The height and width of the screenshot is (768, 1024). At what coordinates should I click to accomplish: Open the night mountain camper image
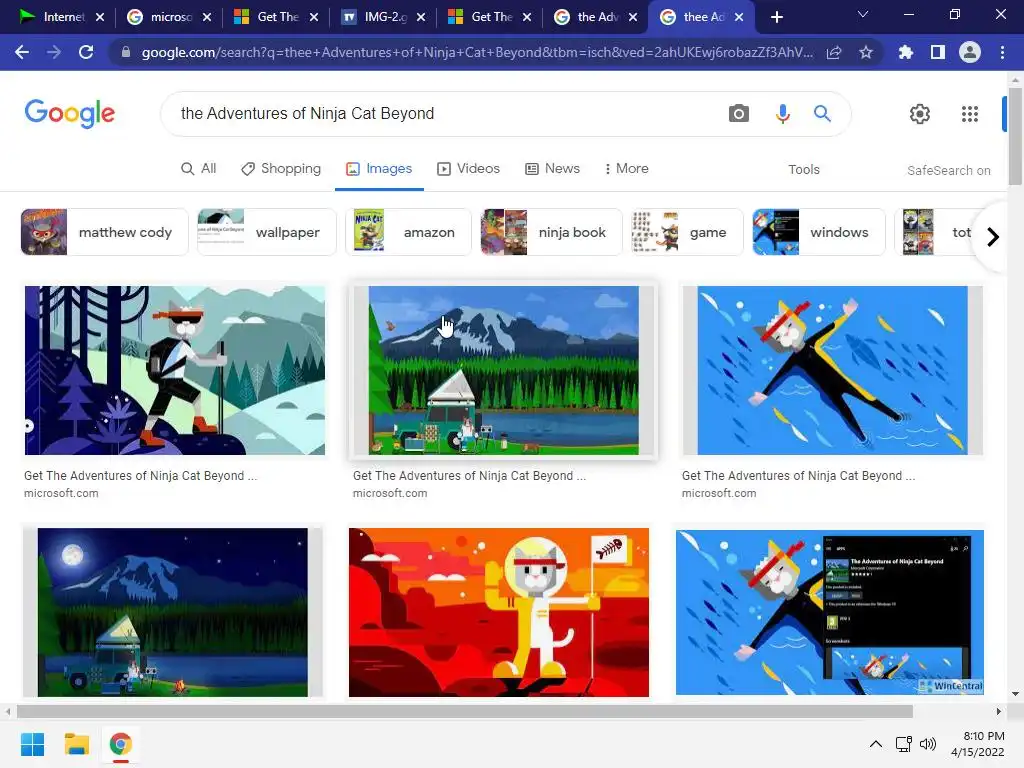click(172, 612)
